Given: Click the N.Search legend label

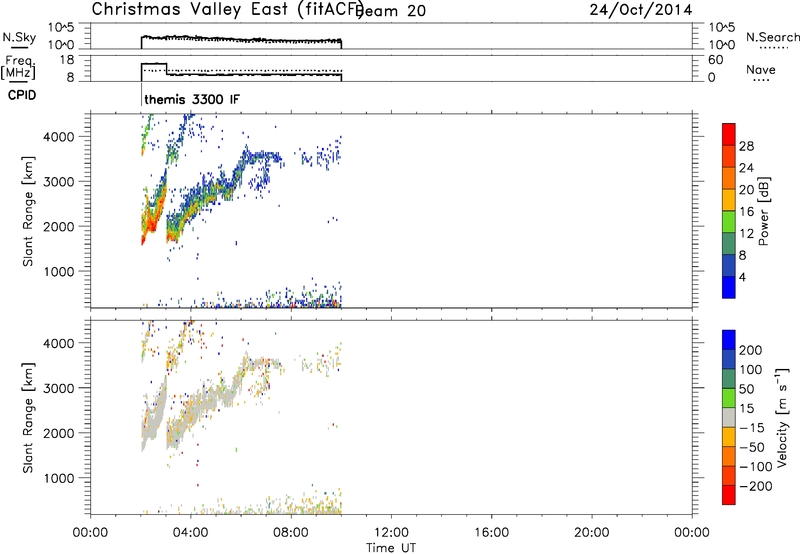Looking at the screenshot, I should (772, 37).
